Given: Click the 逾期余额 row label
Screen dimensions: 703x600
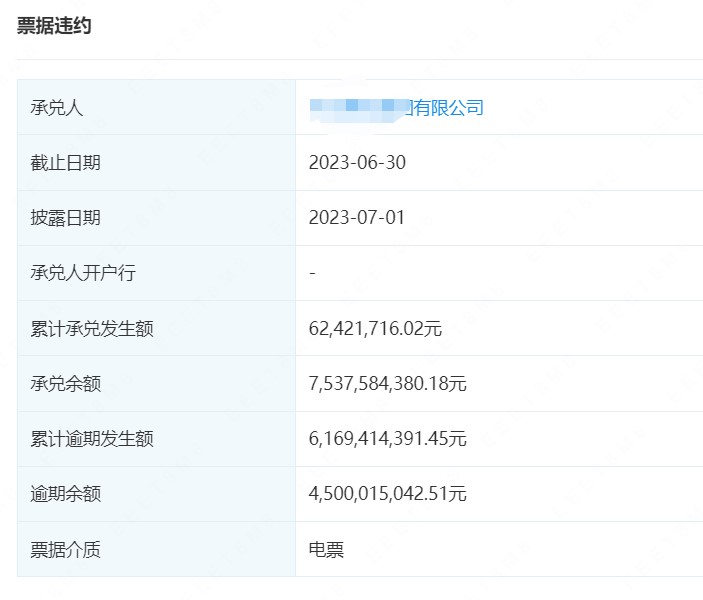Looking at the screenshot, I should 66,493.
